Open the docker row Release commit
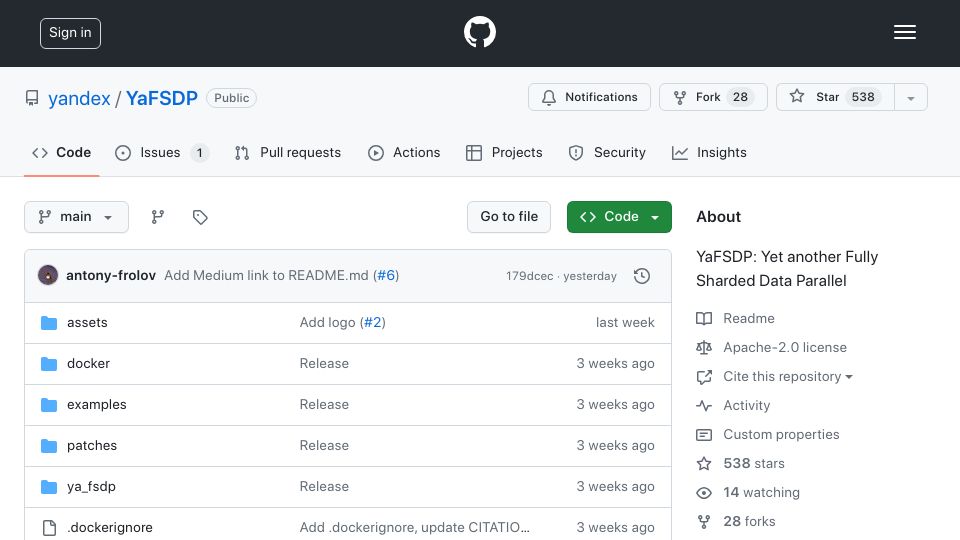Screen dimensions: 960x540 (324, 364)
